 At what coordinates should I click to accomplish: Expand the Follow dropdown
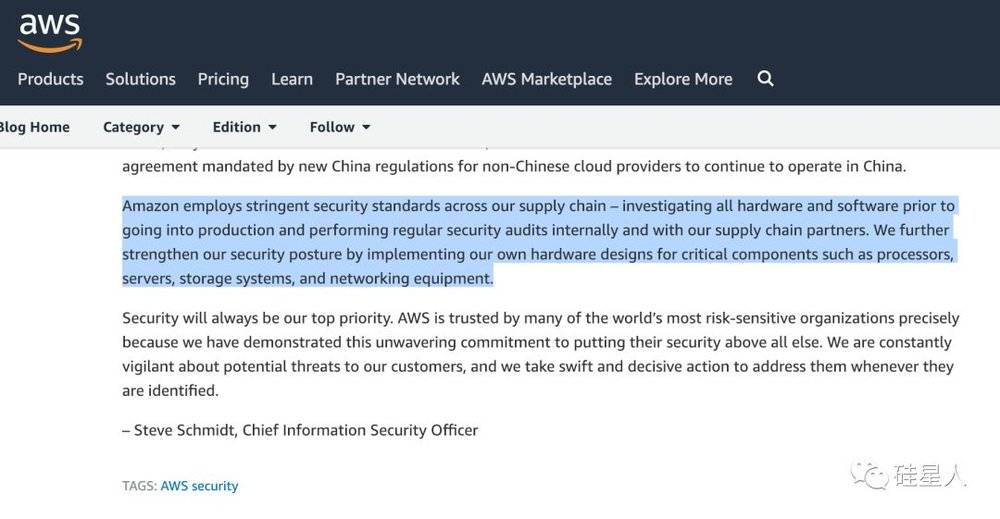tap(340, 127)
